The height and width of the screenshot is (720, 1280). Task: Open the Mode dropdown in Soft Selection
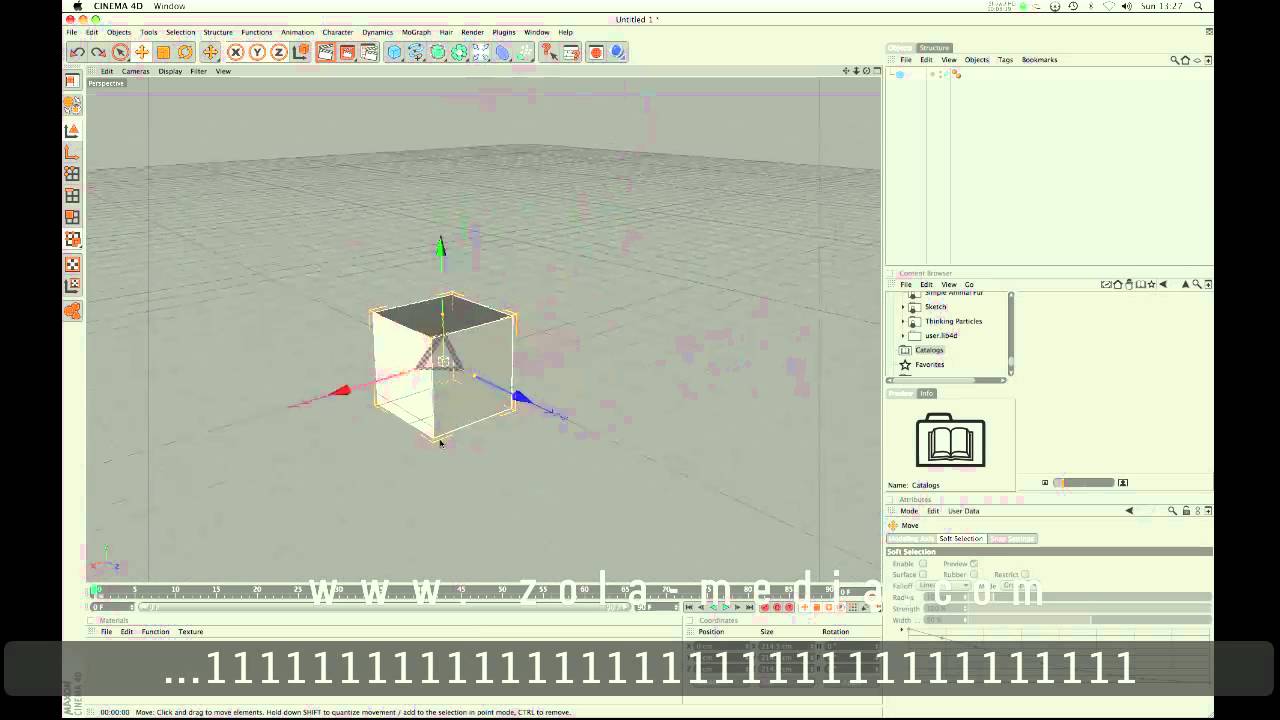click(1019, 586)
